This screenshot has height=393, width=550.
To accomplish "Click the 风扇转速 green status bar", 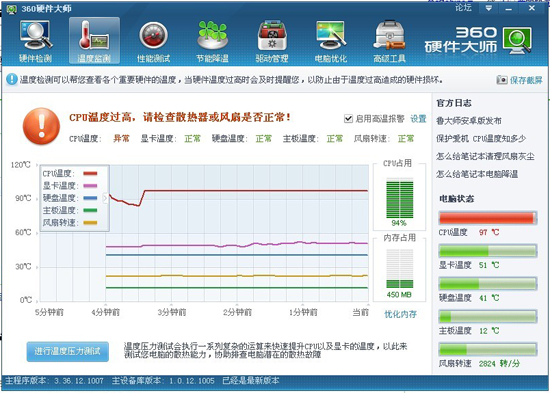I will coord(488,349).
